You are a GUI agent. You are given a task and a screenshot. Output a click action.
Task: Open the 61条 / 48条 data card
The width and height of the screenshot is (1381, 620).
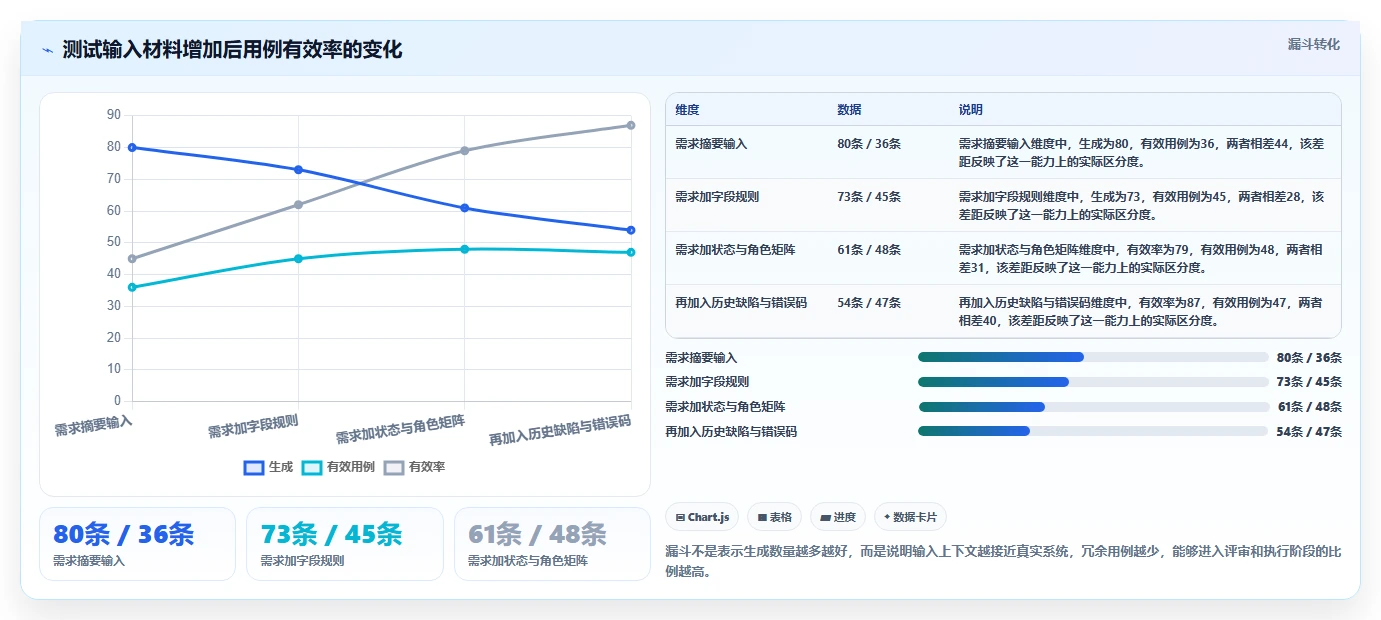(x=552, y=544)
